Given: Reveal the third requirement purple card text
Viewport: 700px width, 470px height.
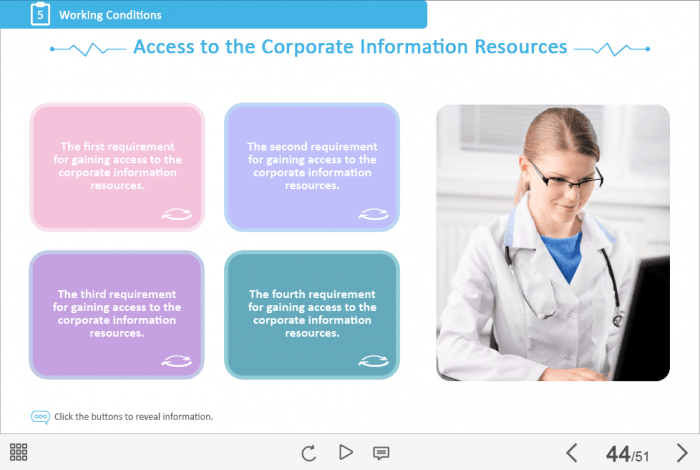Looking at the screenshot, I should [117, 313].
